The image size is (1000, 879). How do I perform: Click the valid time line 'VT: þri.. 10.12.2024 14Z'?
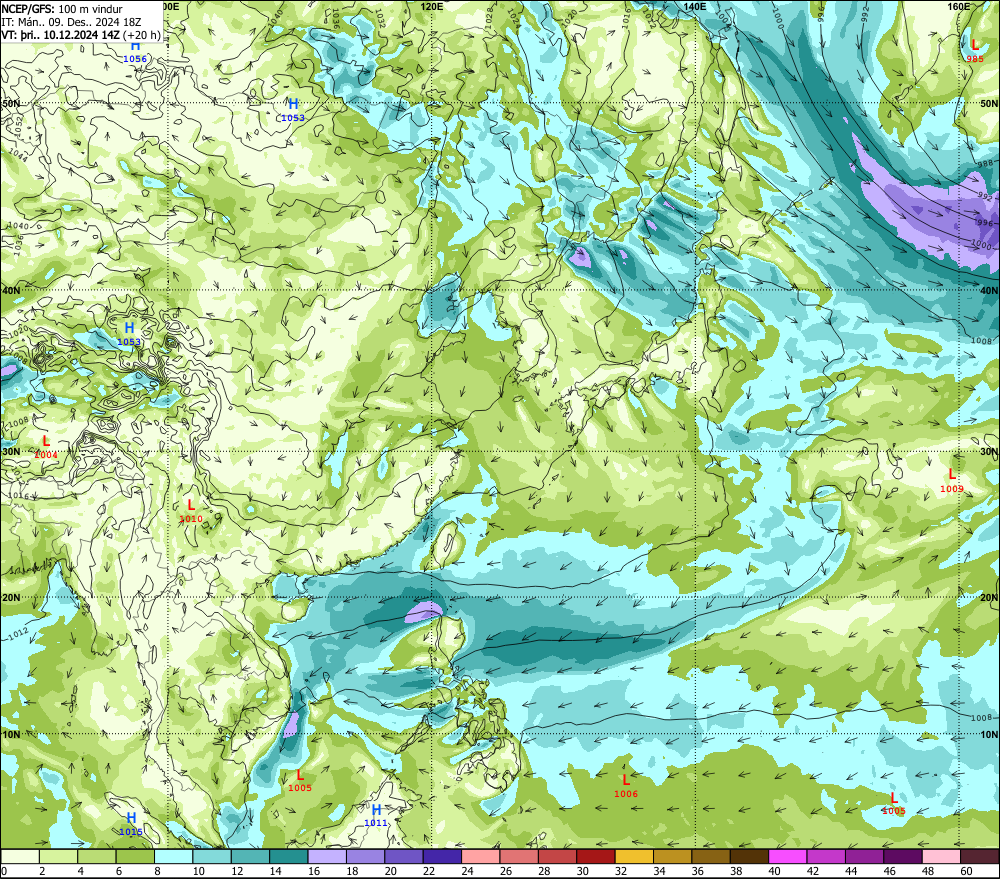(x=61, y=34)
